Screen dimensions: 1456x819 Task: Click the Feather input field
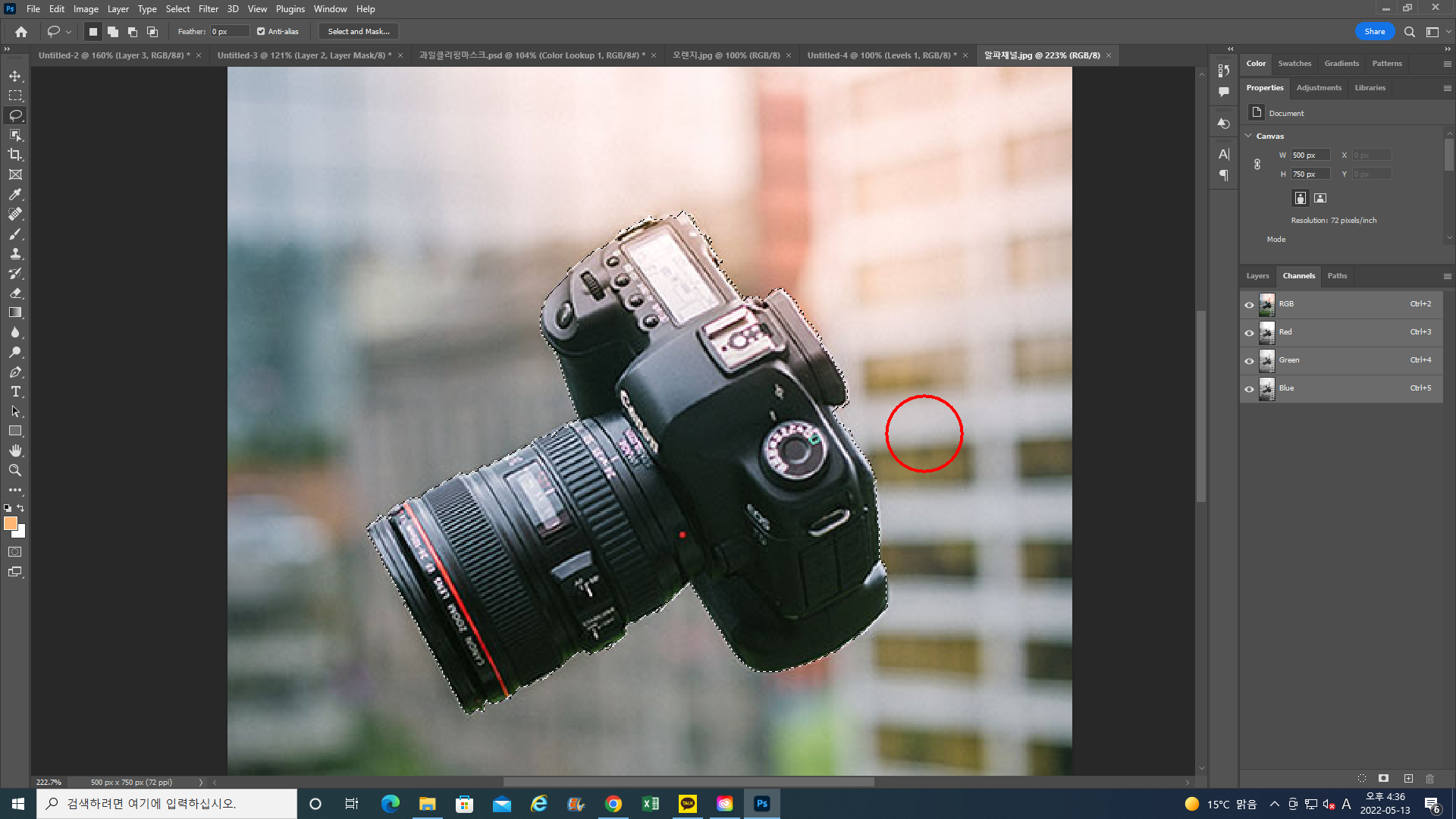(x=229, y=32)
